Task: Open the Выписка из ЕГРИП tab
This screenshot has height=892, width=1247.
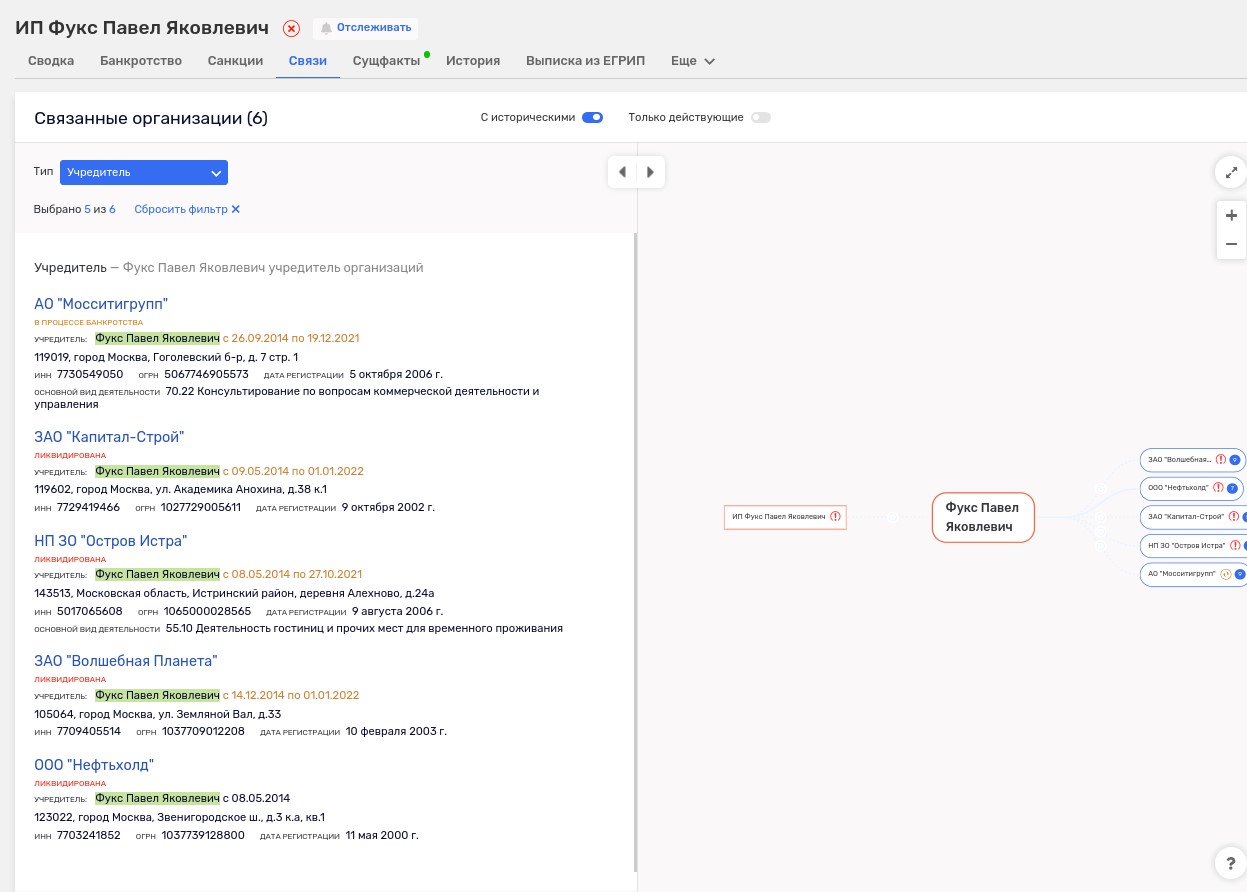Action: [585, 61]
